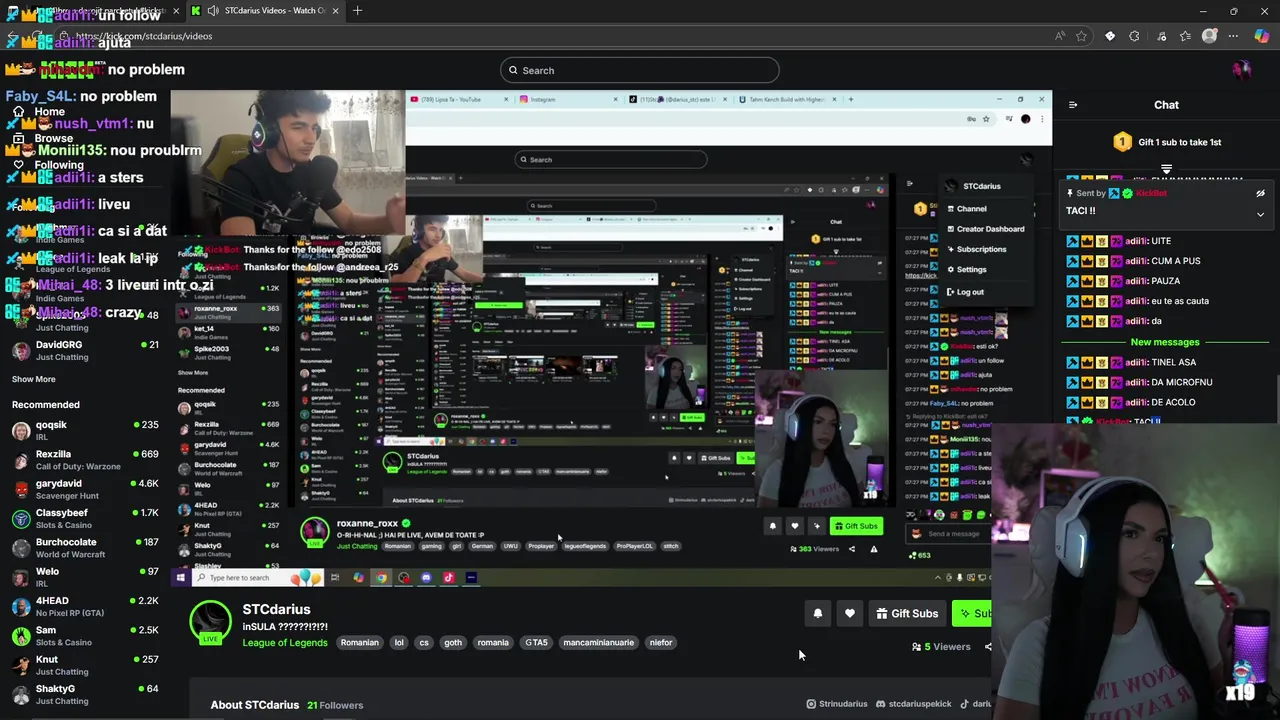Click the 4HEAD channel avatar
This screenshot has height=720, width=1280.
21,607
